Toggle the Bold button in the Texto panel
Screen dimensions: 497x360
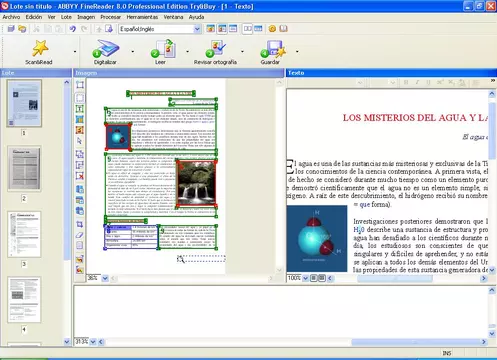coord(406,82)
